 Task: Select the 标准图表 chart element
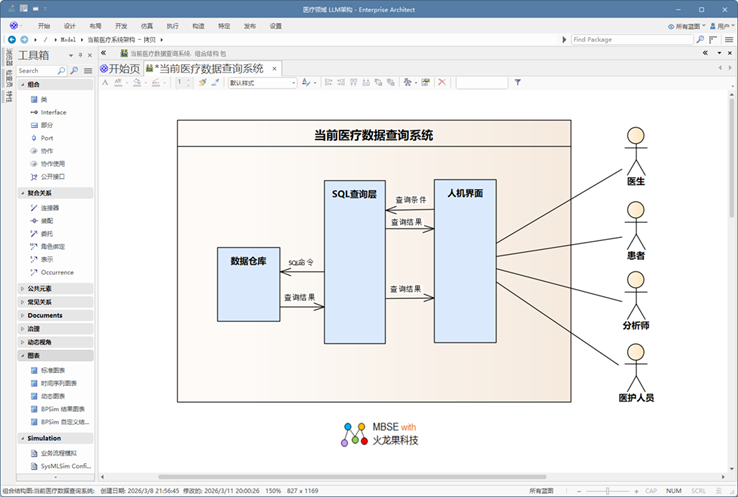click(56, 370)
